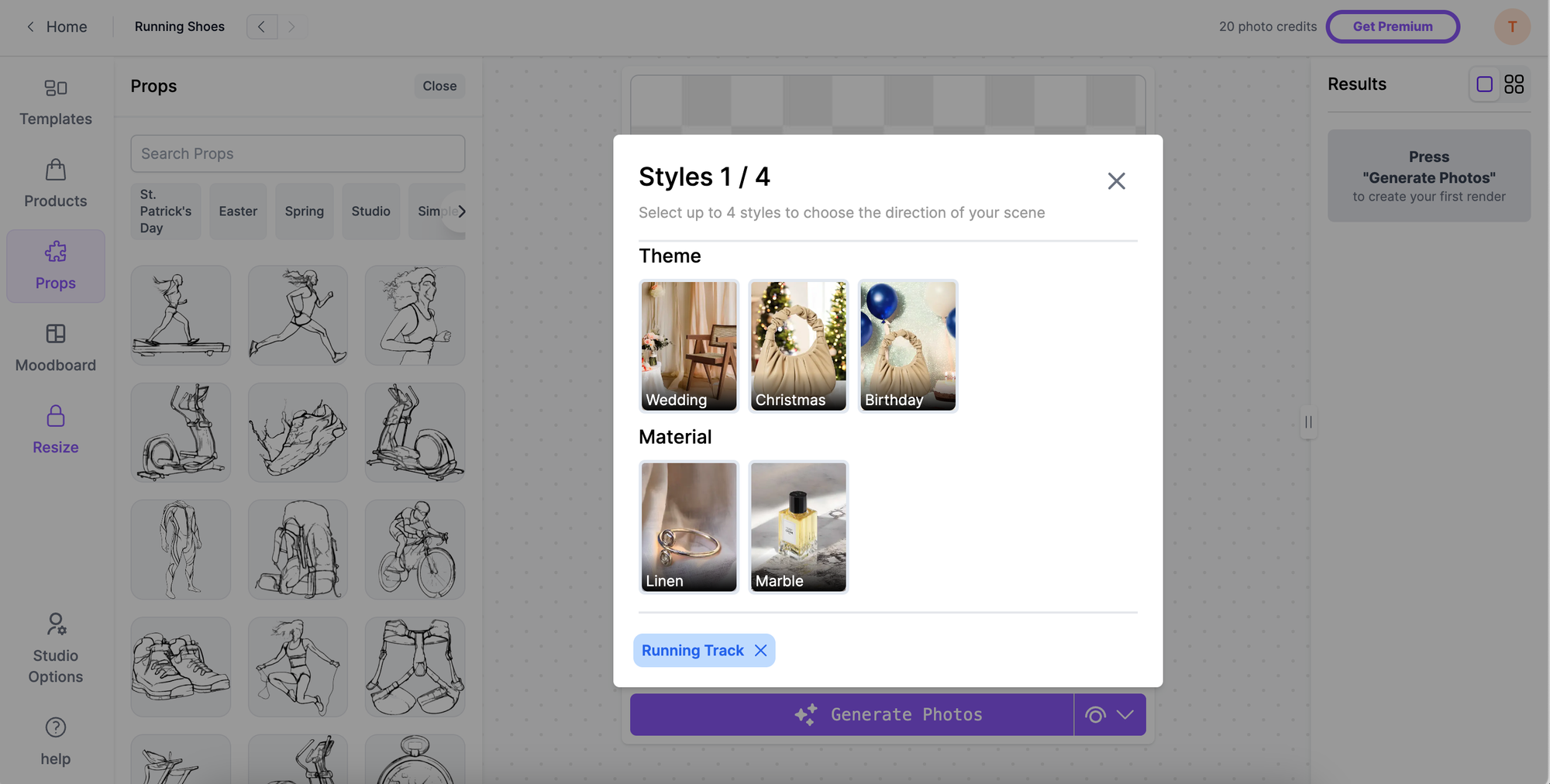Image resolution: width=1550 pixels, height=784 pixels.
Task: Click the Get Premium button
Action: (1393, 26)
